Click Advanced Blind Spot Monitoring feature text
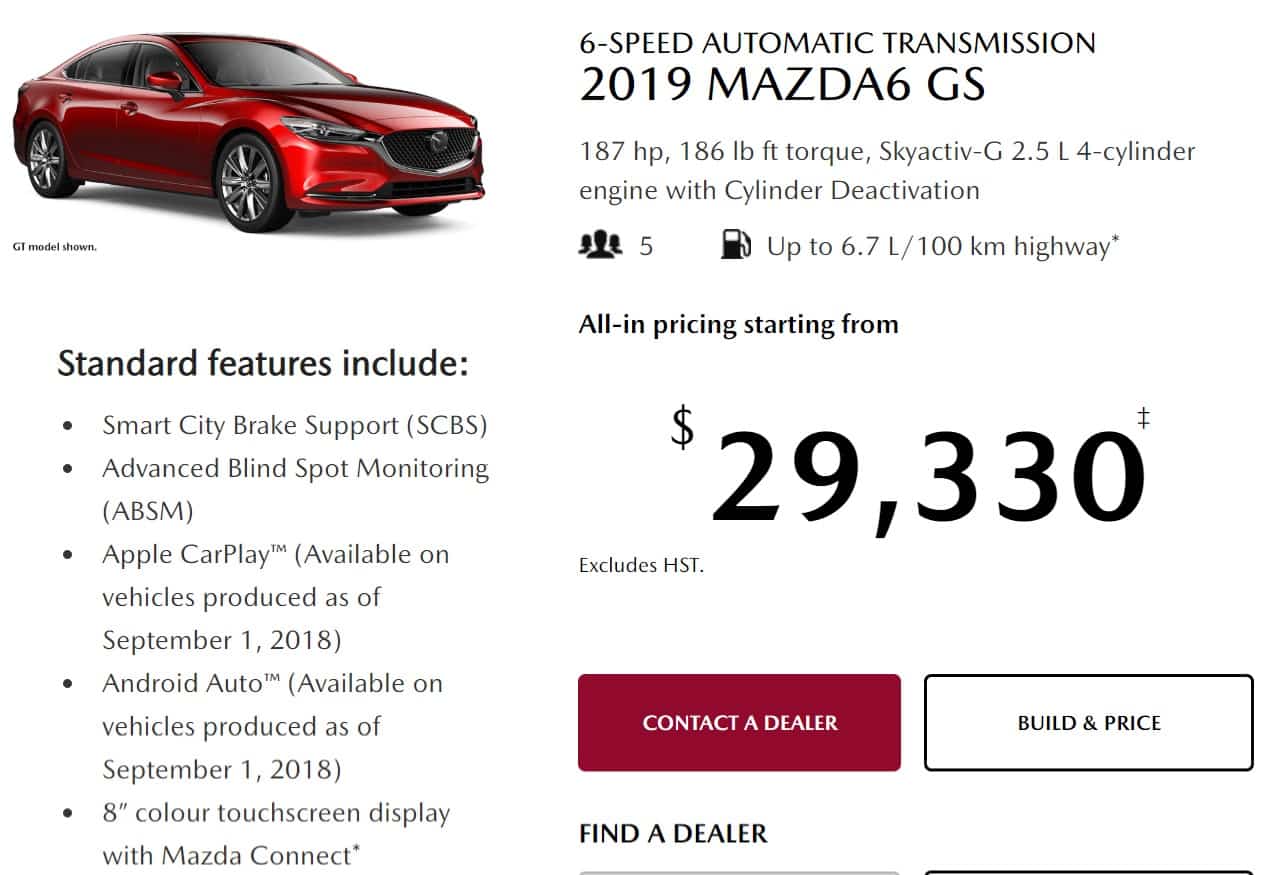This screenshot has width=1284, height=875. (295, 489)
